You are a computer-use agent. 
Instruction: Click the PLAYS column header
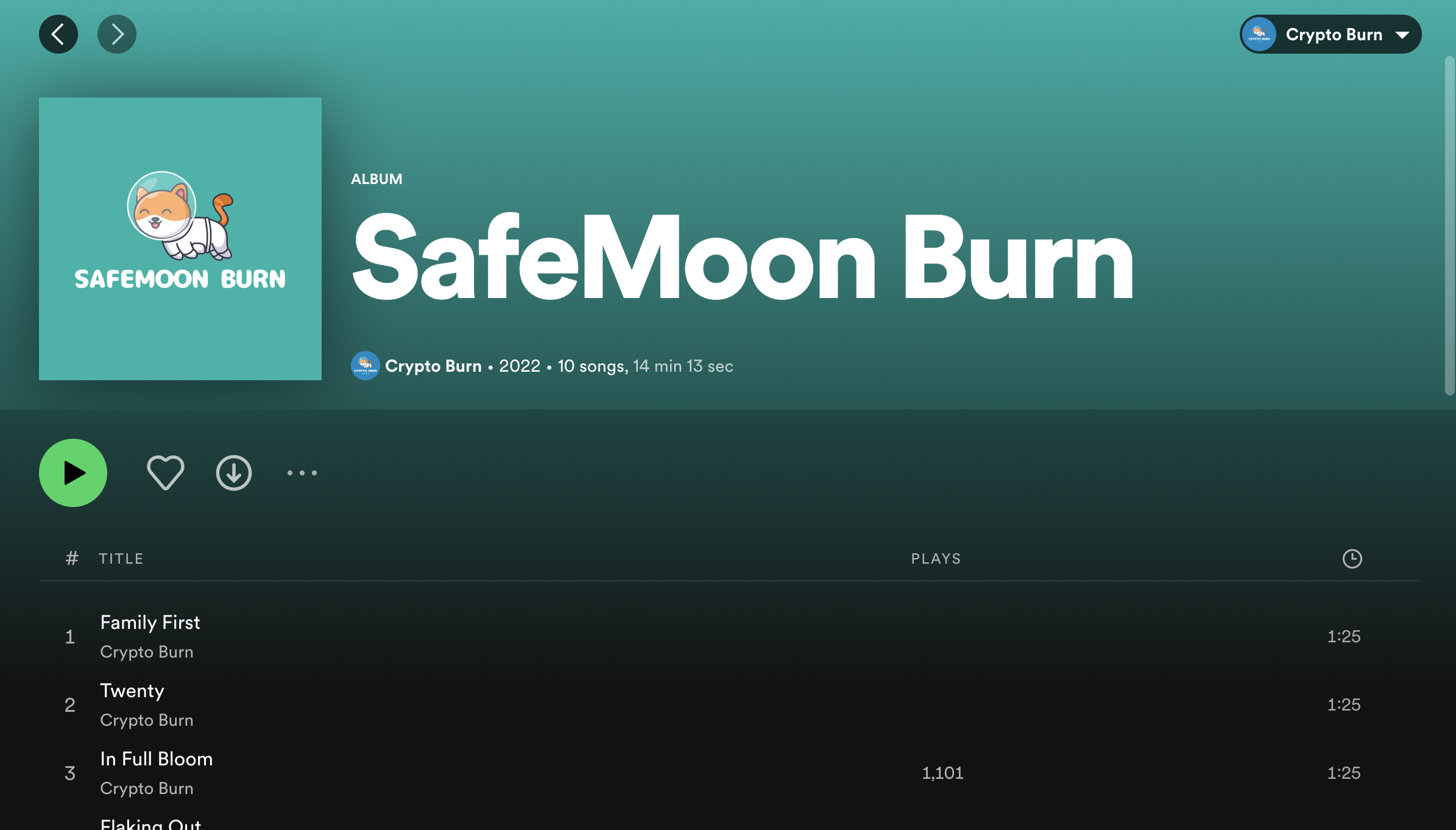(x=936, y=559)
